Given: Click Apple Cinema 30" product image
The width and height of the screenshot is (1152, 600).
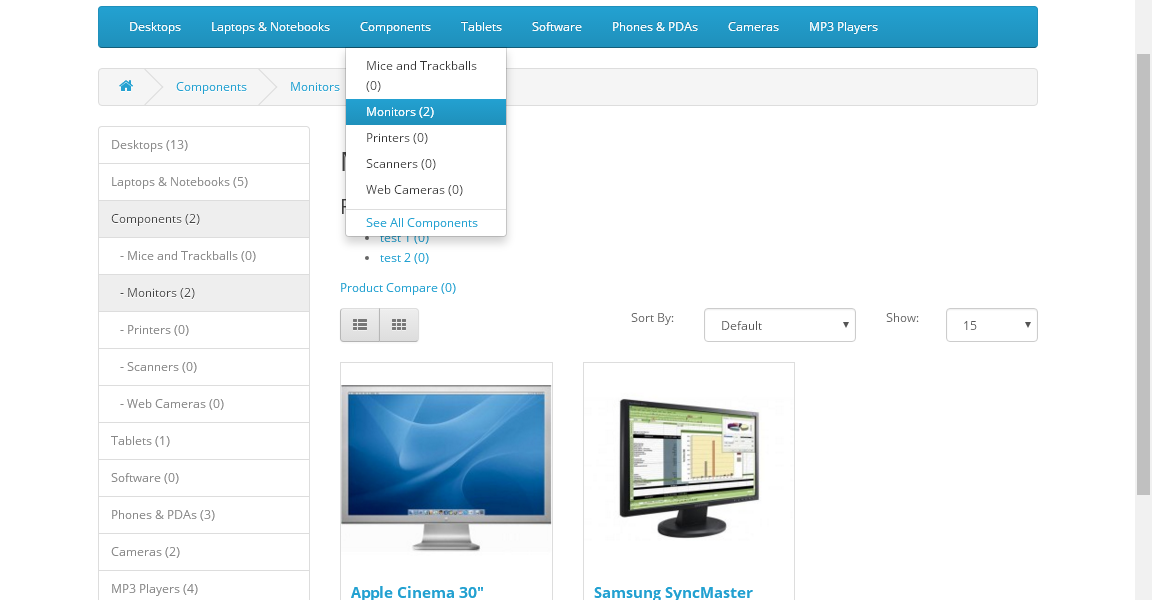Looking at the screenshot, I should point(446,468).
